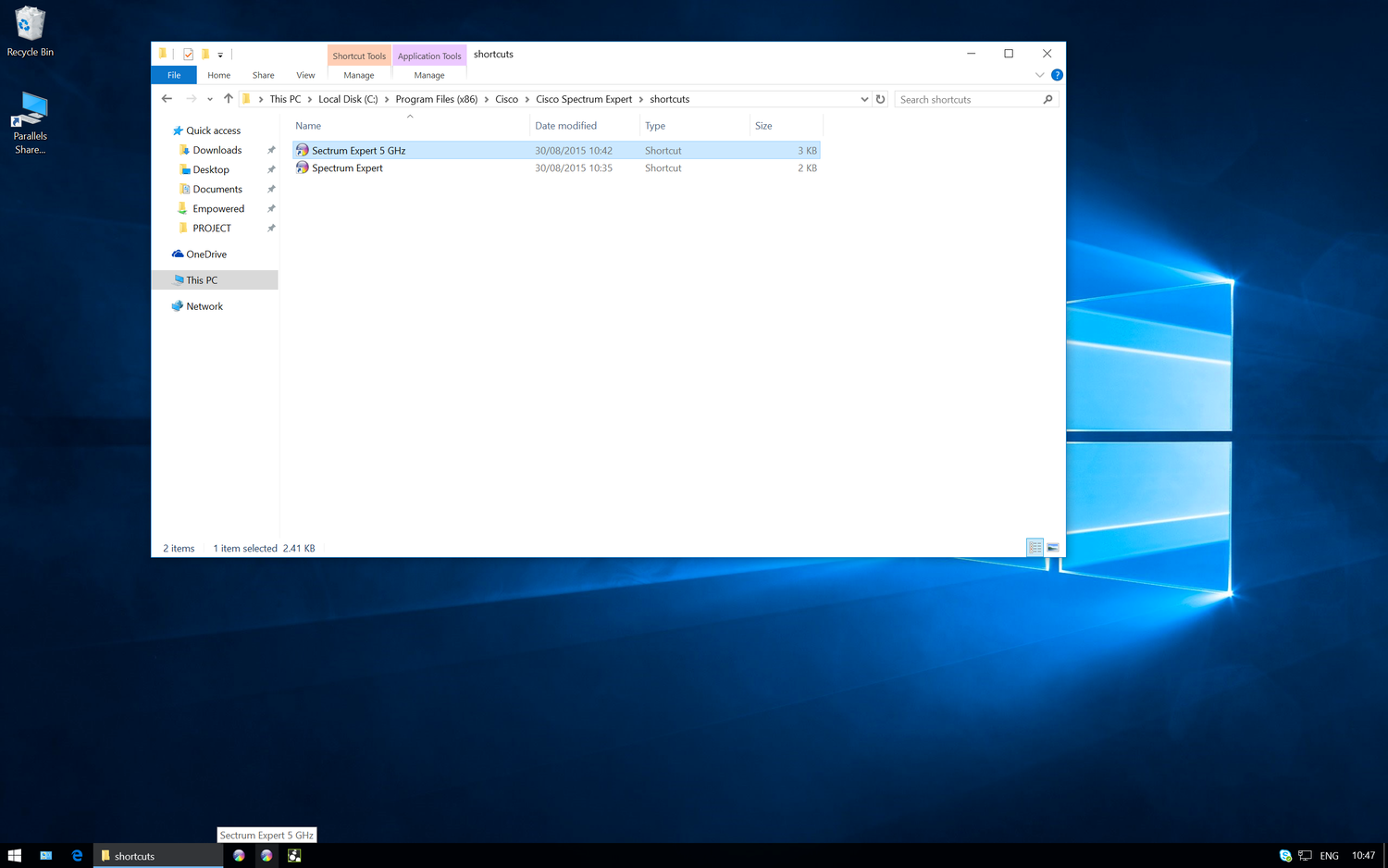The image size is (1388, 868).
Task: Switch to the Share ribbon tab
Action: 264,75
